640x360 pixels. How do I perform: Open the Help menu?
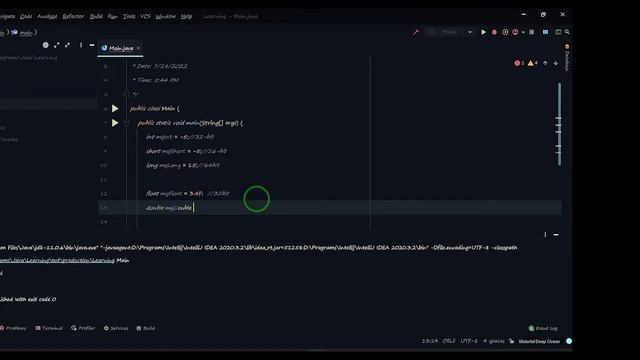186,16
